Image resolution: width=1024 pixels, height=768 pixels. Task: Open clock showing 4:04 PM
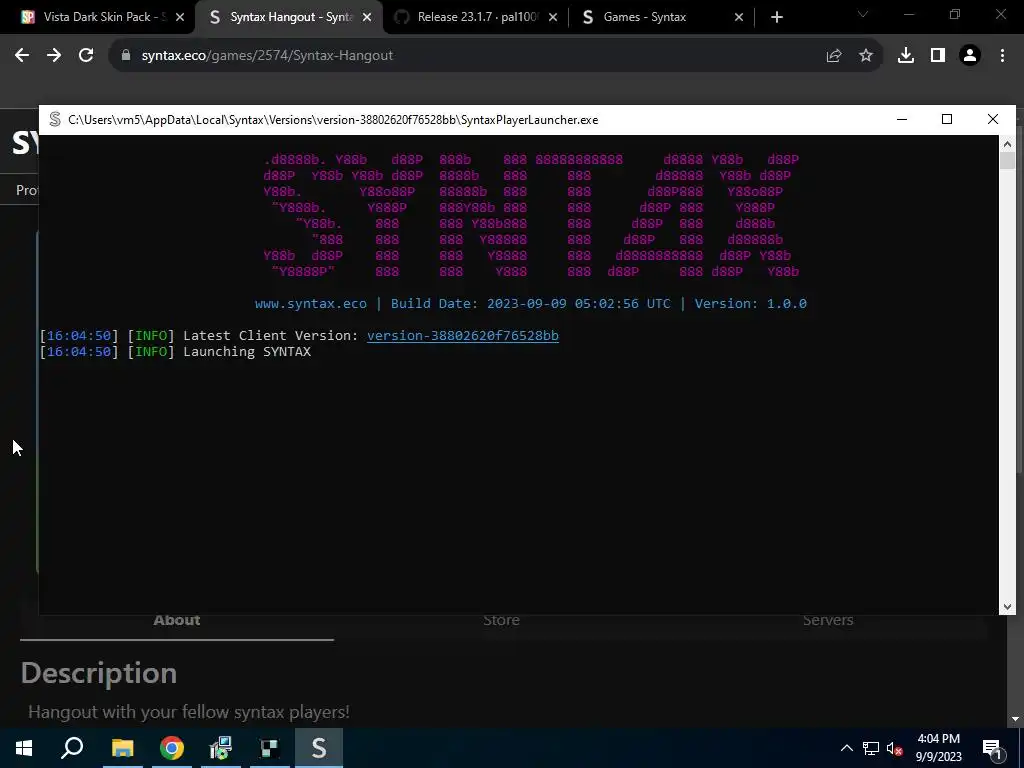(x=938, y=748)
